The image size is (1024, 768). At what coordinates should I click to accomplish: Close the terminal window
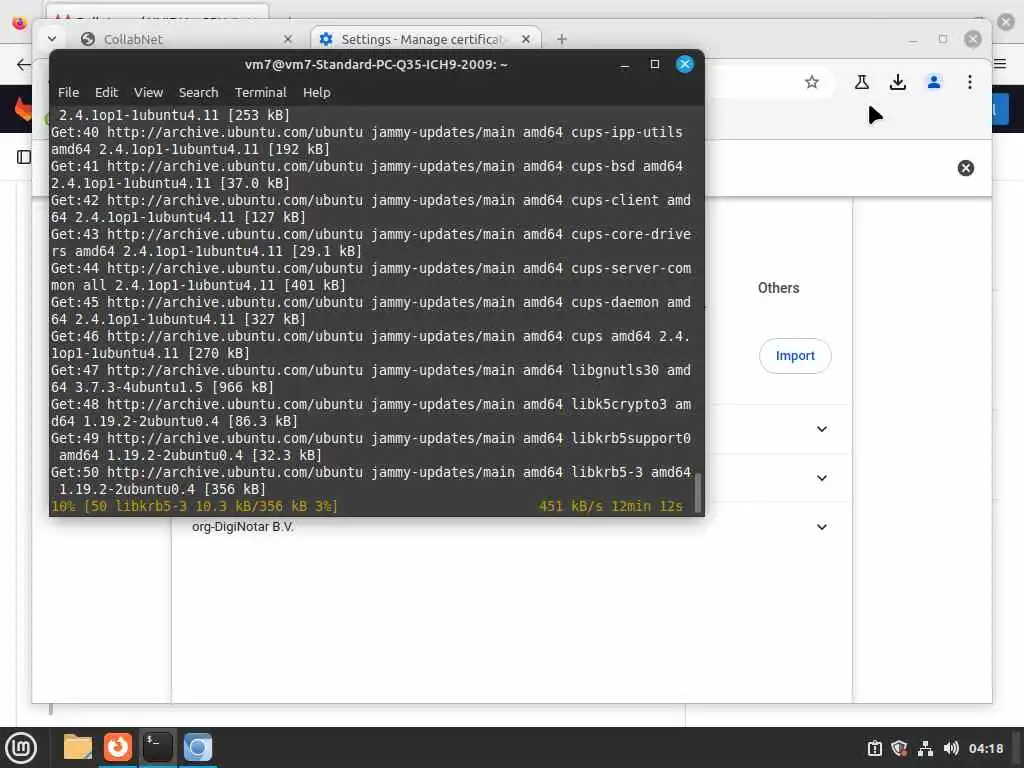point(684,64)
